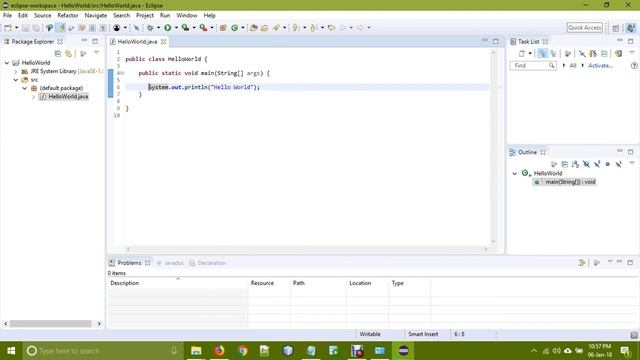Collapse the HelloWorld project tree node
The image size is (640, 360).
7,63
